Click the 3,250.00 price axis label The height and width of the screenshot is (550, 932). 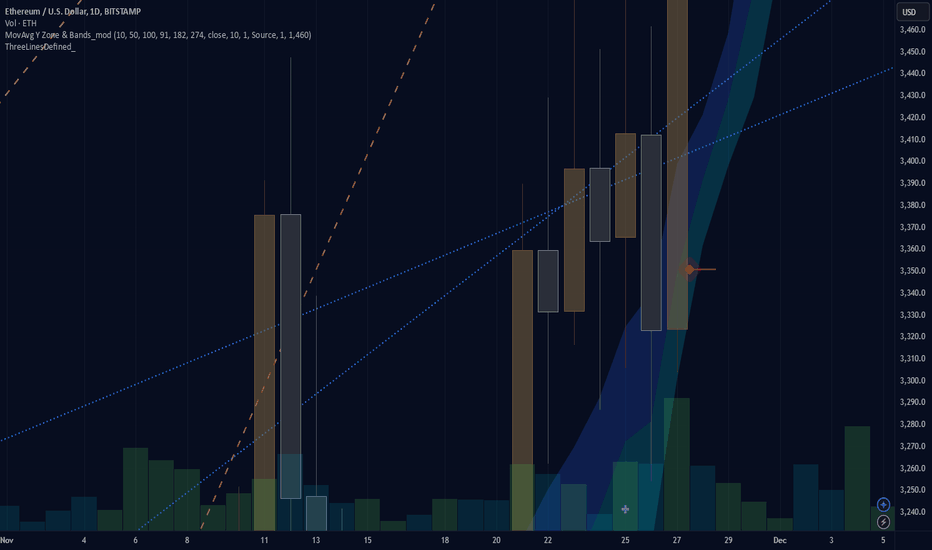(912, 490)
